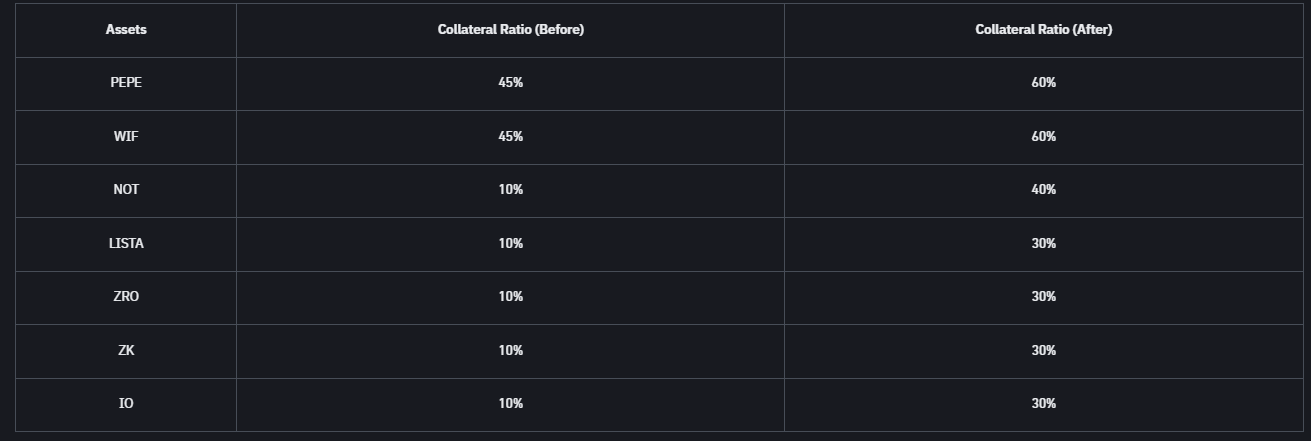
Task: Click NOT's 40% after ratio
Action: pos(1043,190)
